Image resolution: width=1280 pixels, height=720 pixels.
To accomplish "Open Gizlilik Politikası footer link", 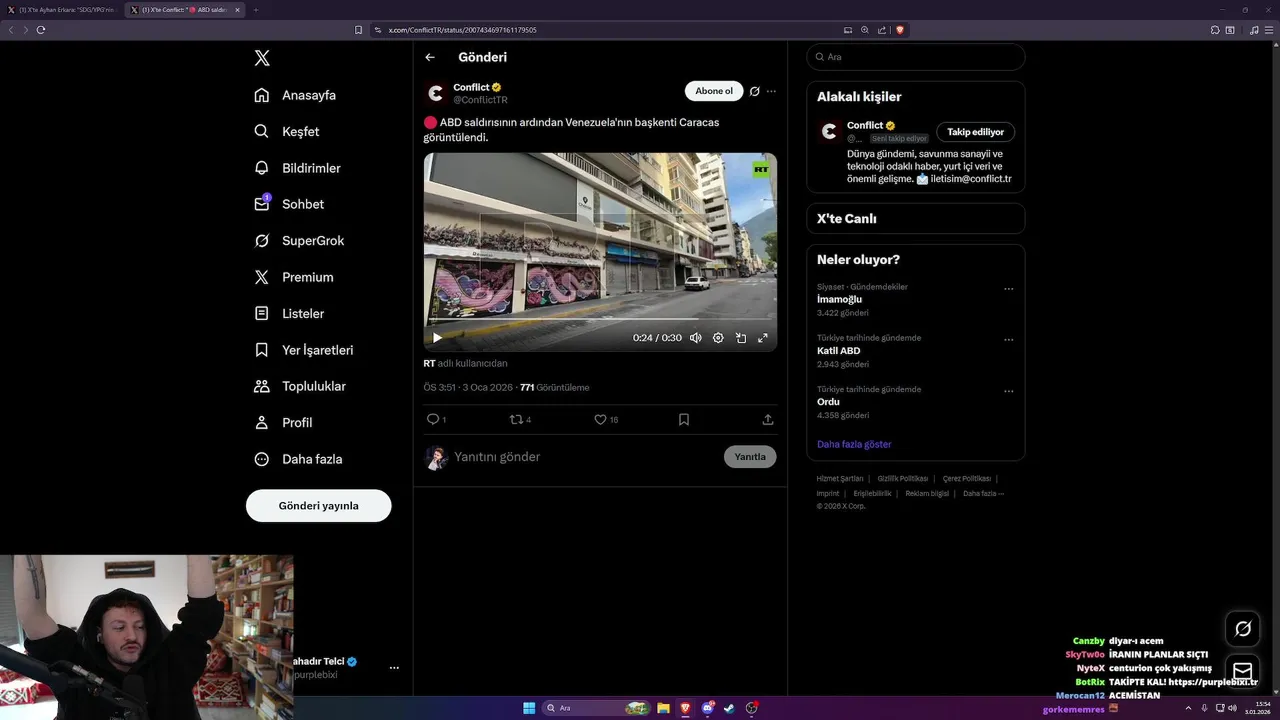I will 903,478.
